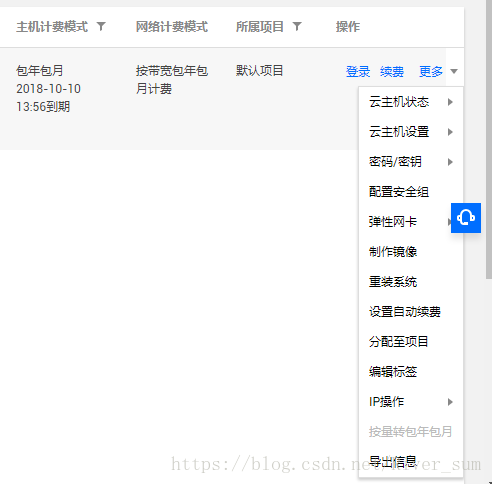Select 配置安全组 from the menu

point(411,192)
